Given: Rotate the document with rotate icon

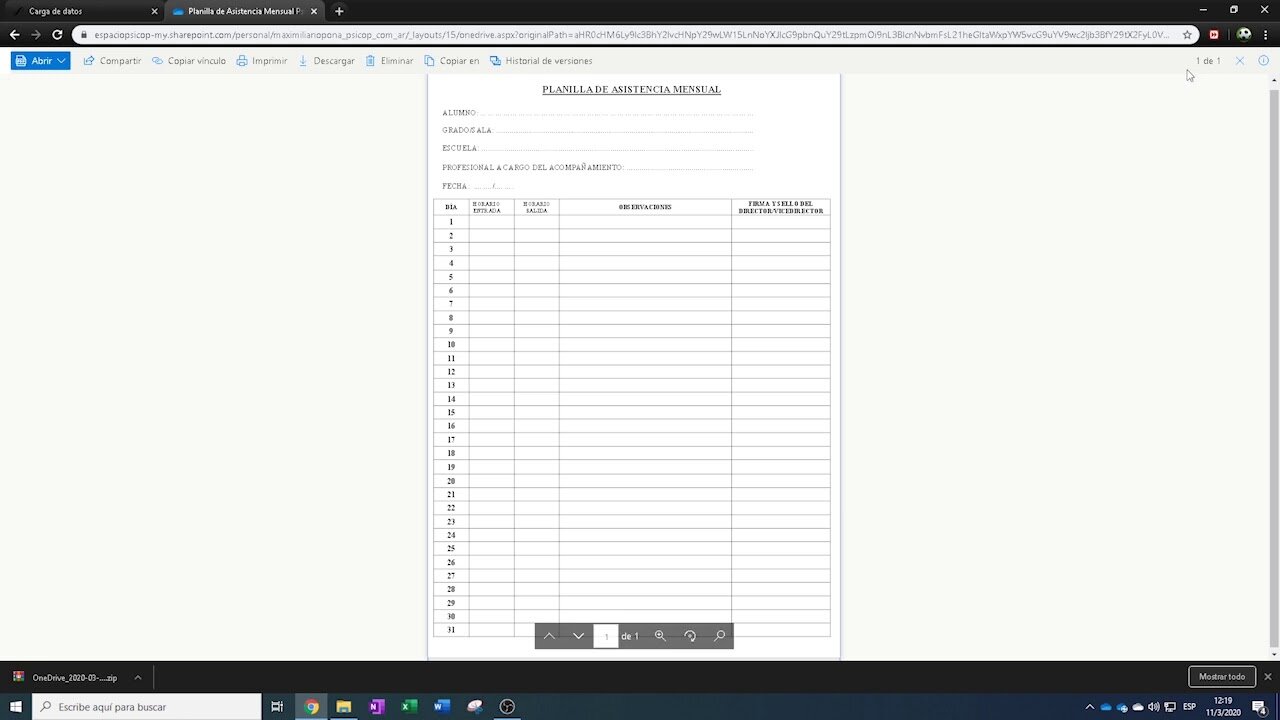Looking at the screenshot, I should 690,636.
